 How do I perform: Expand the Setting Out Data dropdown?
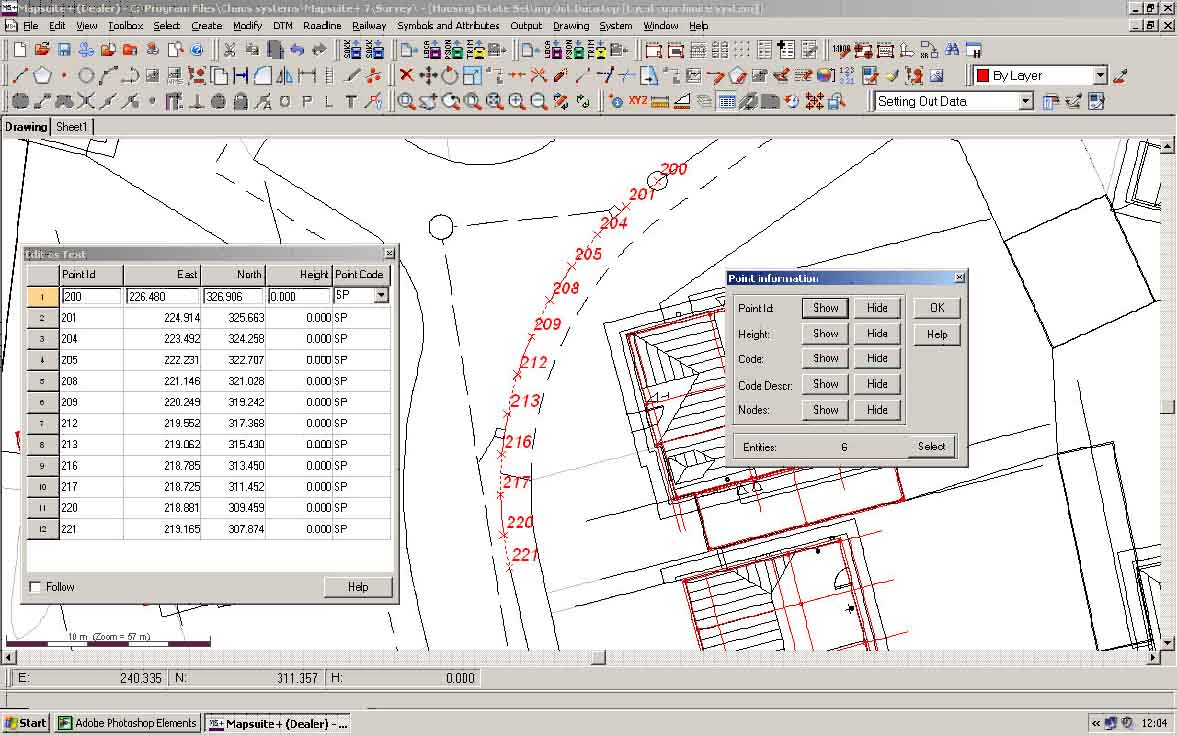[1024, 100]
